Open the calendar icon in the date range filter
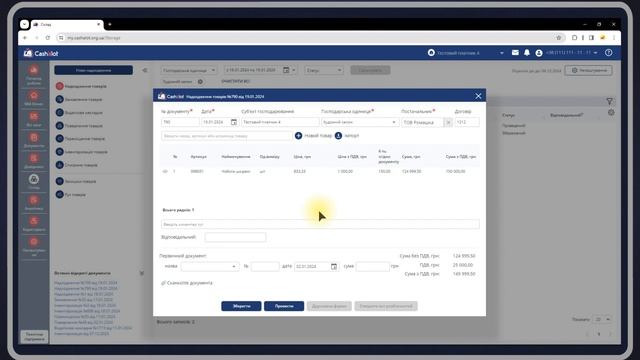Image resolution: width=640 pixels, height=360 pixels. 286,70
